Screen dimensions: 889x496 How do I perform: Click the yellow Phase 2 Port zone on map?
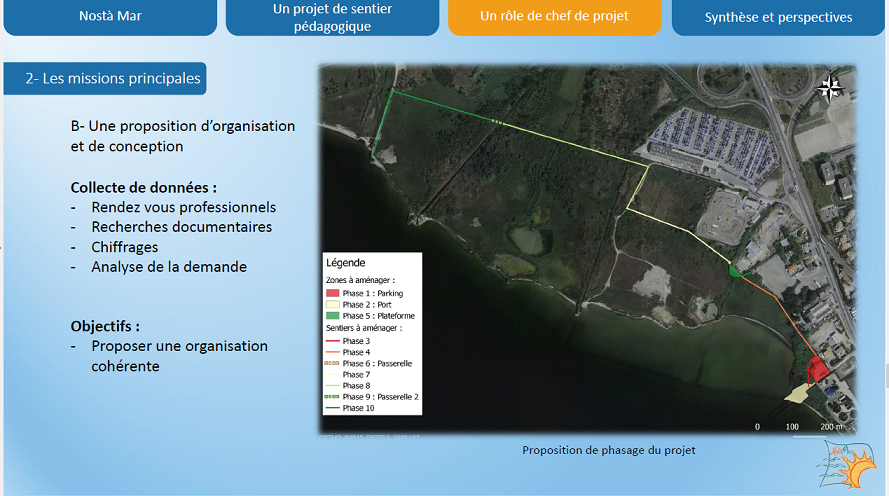796,394
